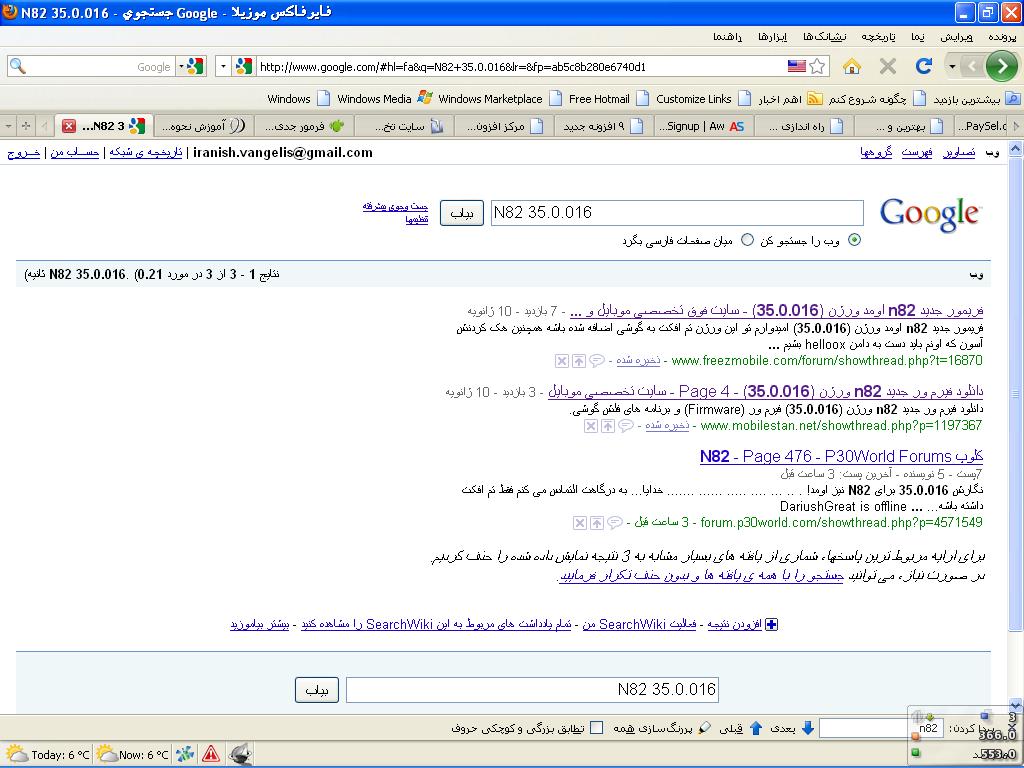The width and height of the screenshot is (1024, 768).
Task: Open a new tab with plus button
Action: 25,125
